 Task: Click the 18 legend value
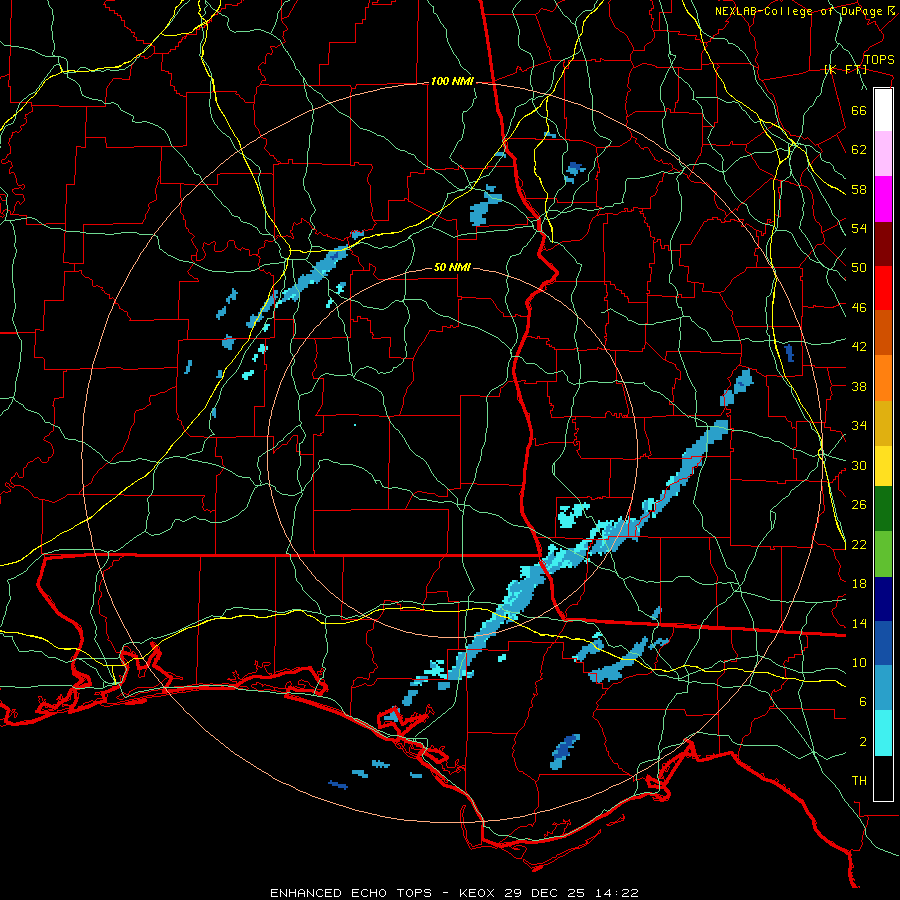pos(859,584)
